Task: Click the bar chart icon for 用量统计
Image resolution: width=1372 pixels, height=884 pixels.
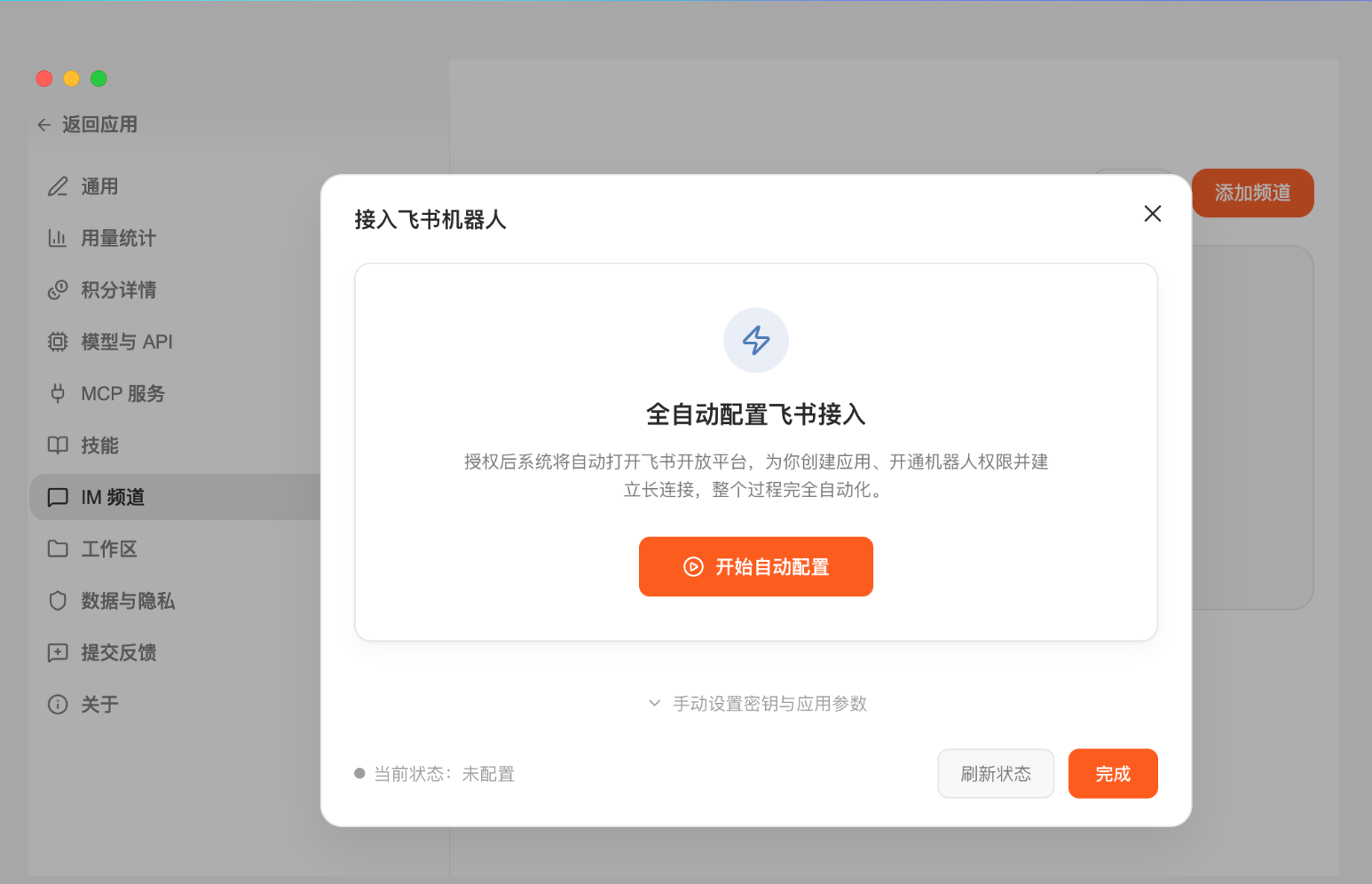Action: click(x=58, y=238)
